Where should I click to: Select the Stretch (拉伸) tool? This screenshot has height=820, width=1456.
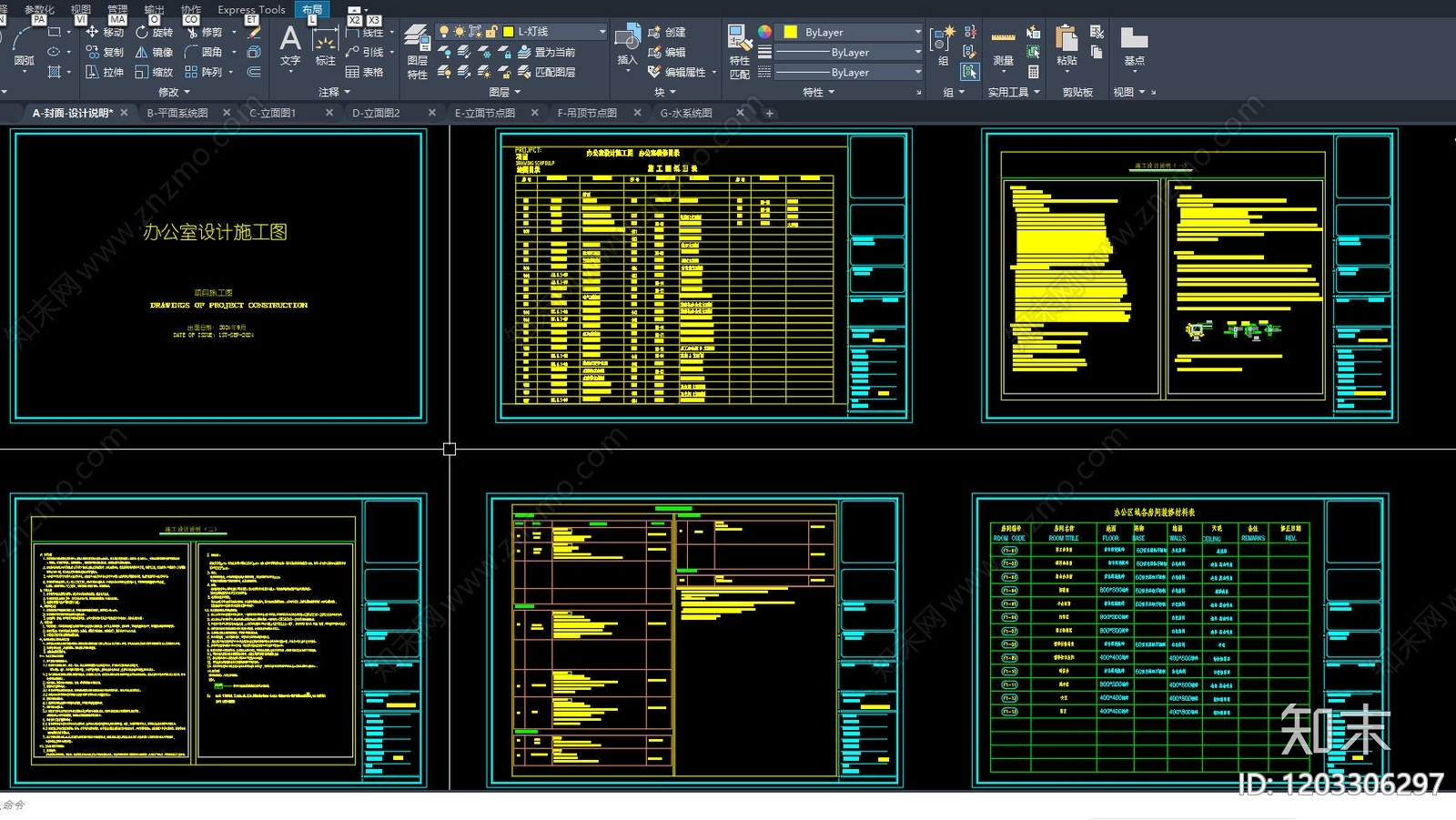pyautogui.click(x=105, y=72)
